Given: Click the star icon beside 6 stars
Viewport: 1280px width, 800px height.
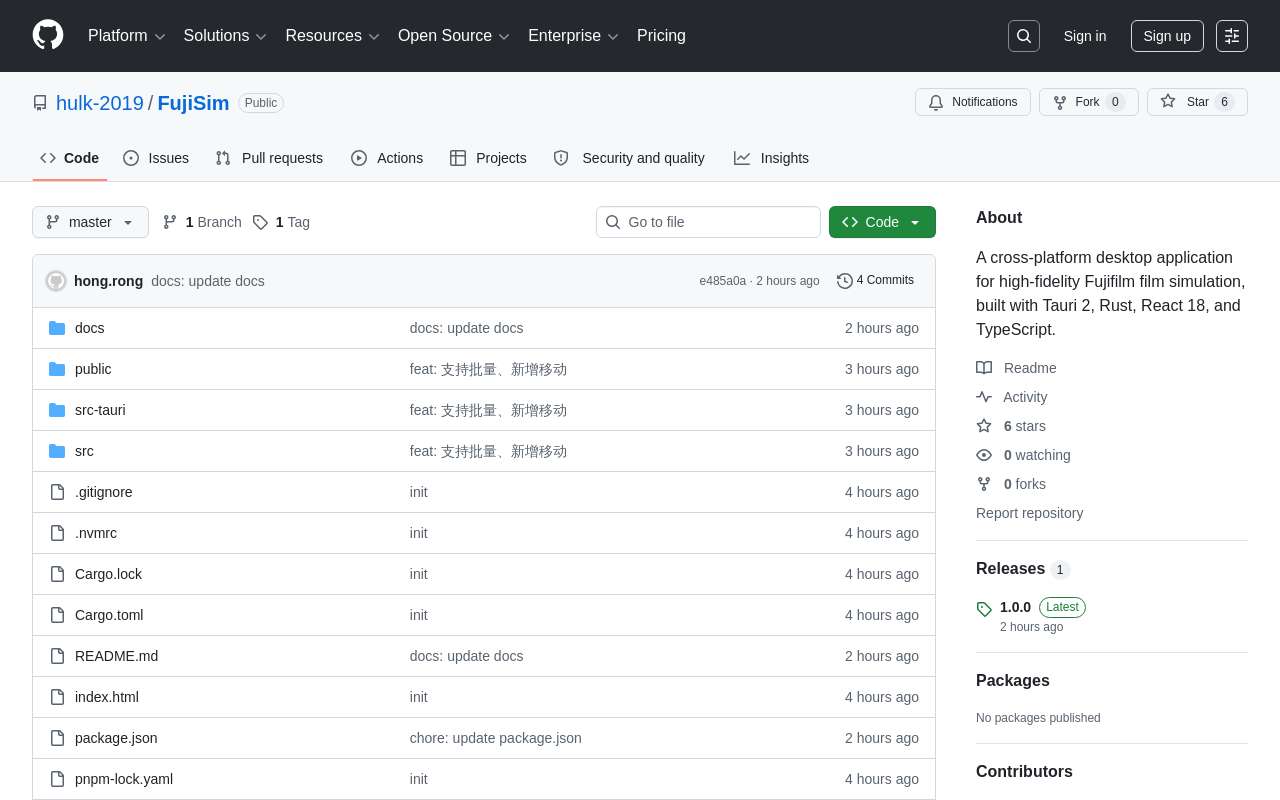Looking at the screenshot, I should pyautogui.click(x=984, y=426).
